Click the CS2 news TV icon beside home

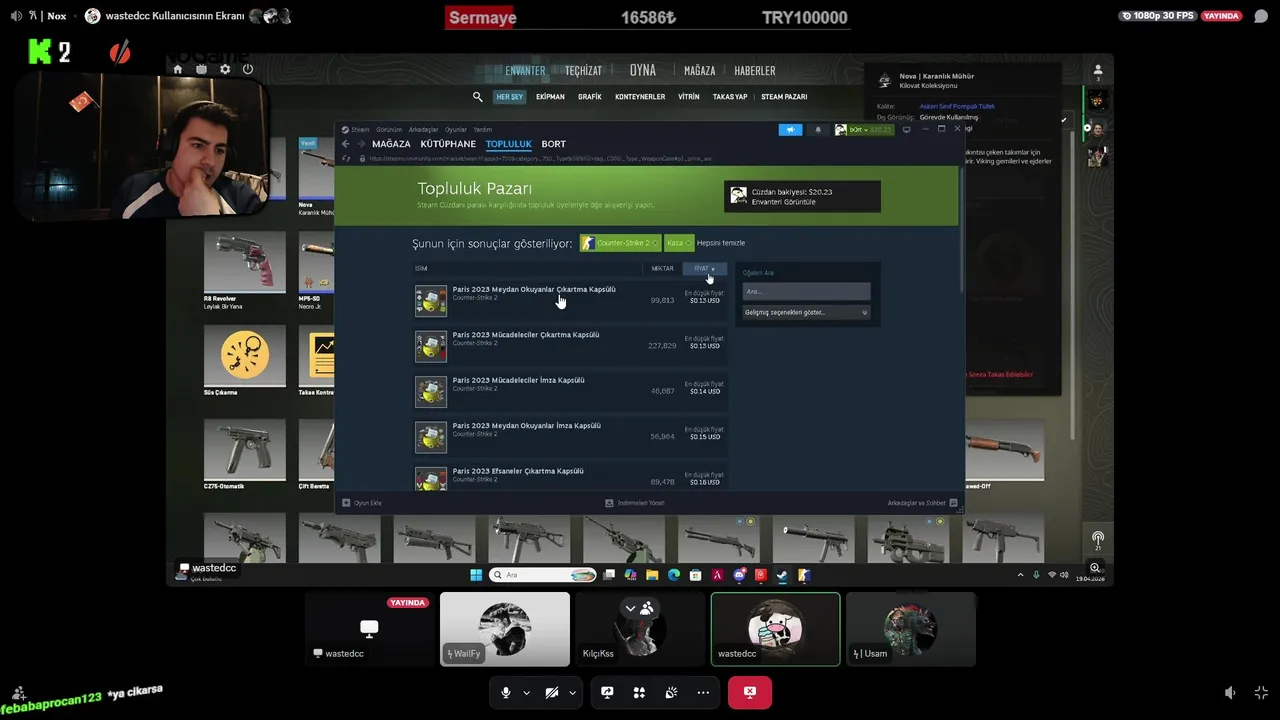pos(201,69)
